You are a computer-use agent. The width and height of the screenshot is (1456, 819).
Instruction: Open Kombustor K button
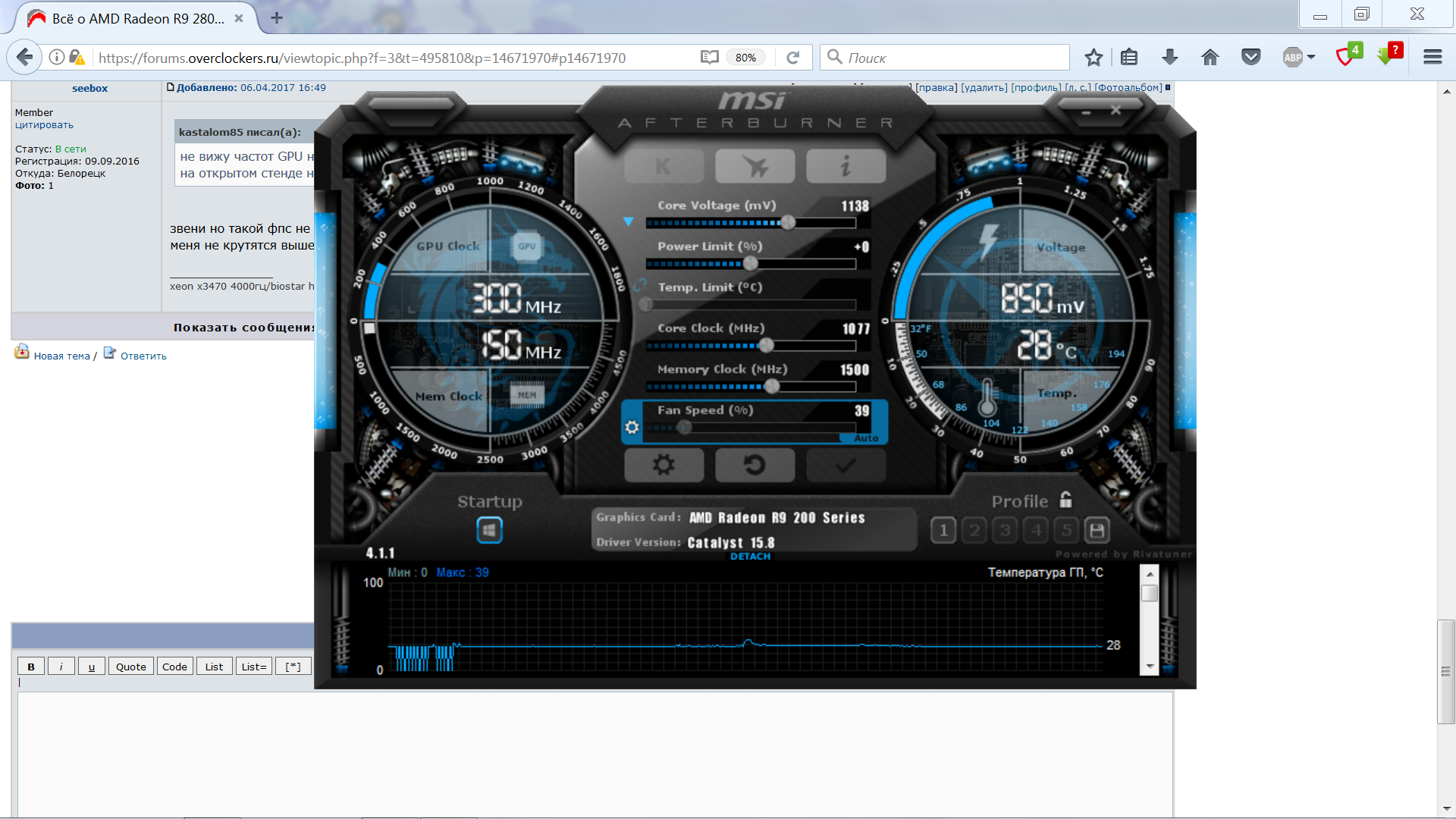[x=664, y=166]
